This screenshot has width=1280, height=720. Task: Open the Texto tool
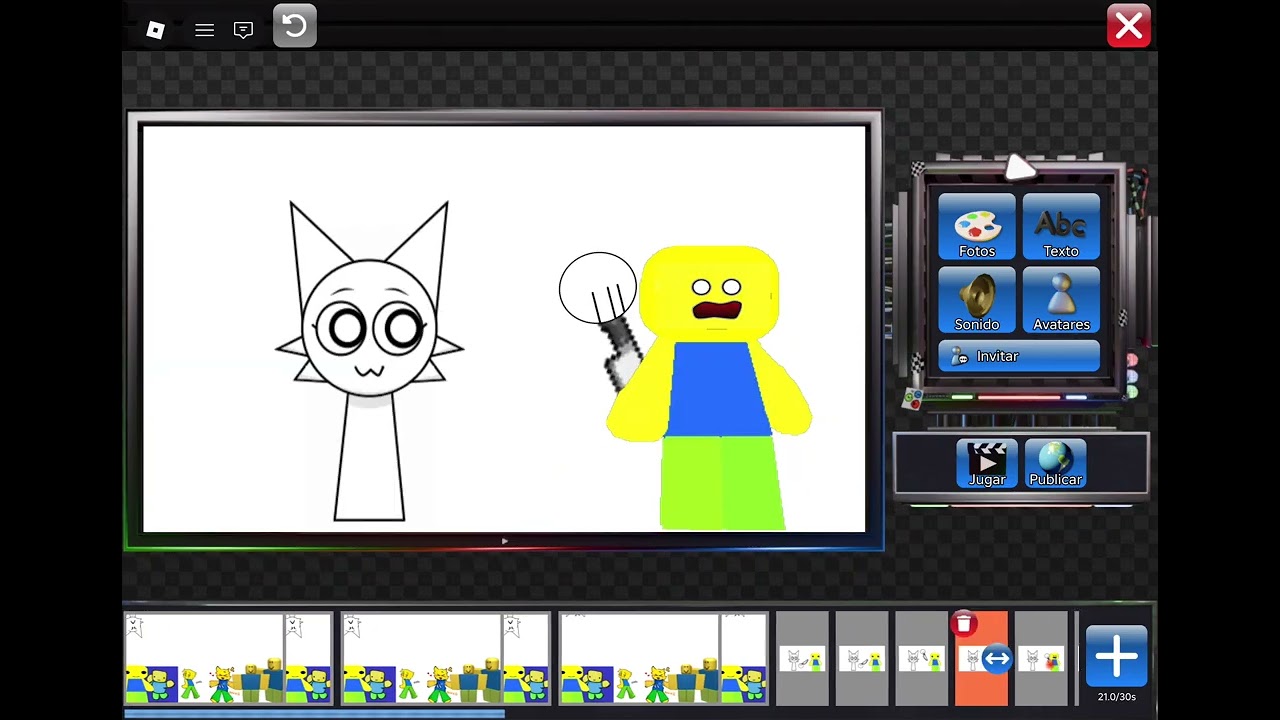point(1061,227)
